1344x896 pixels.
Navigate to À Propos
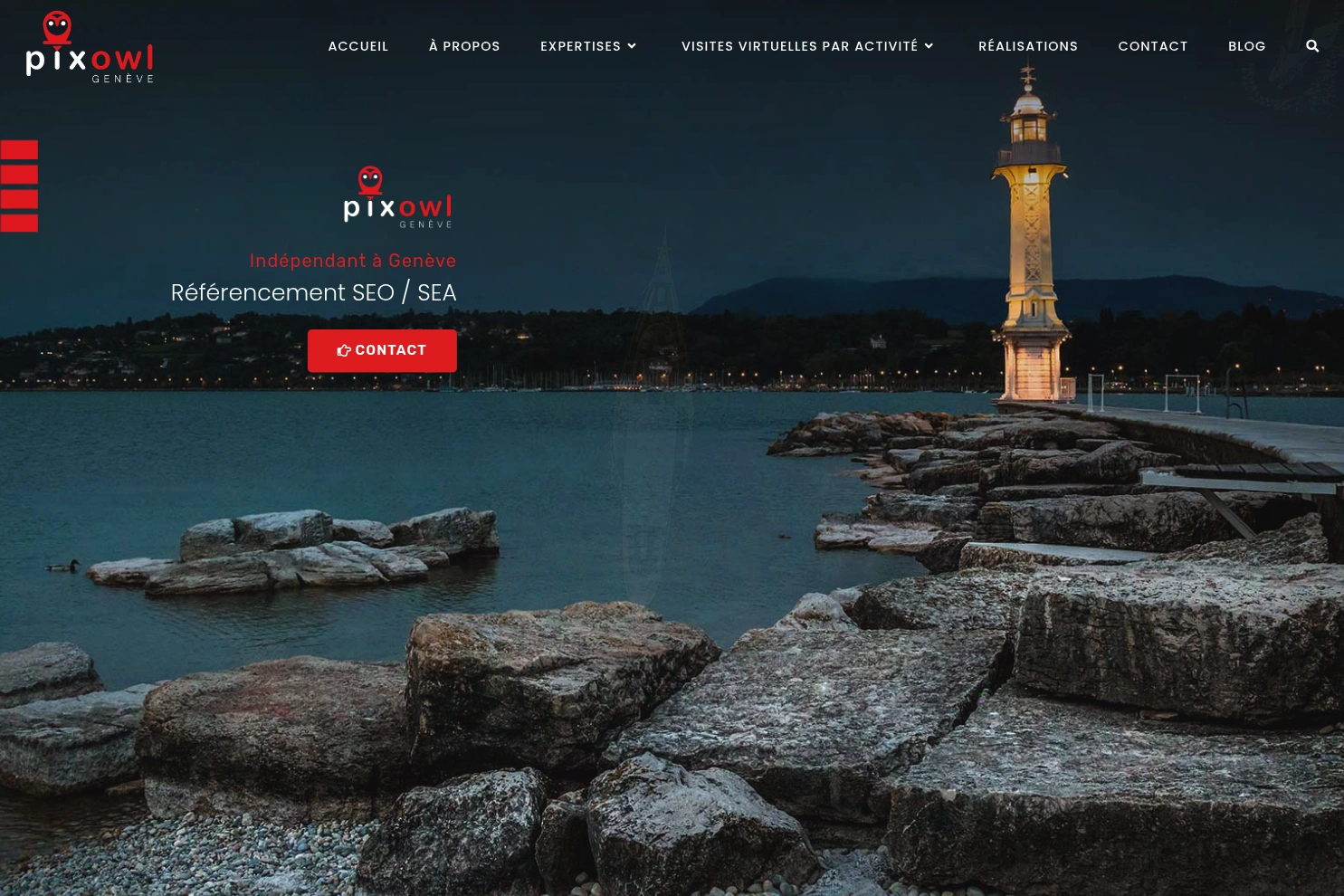tap(464, 46)
